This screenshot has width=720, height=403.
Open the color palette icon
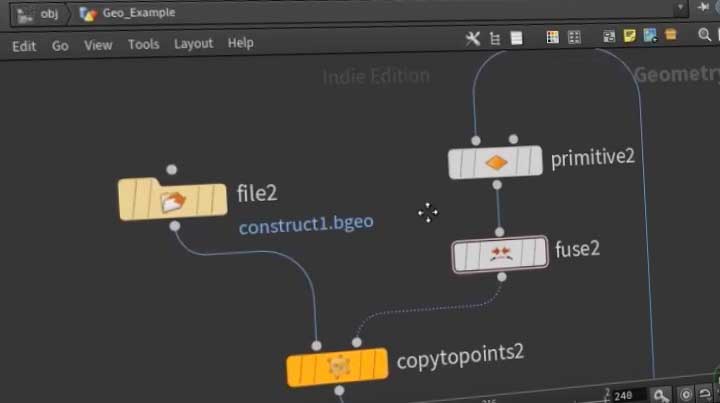[x=552, y=38]
